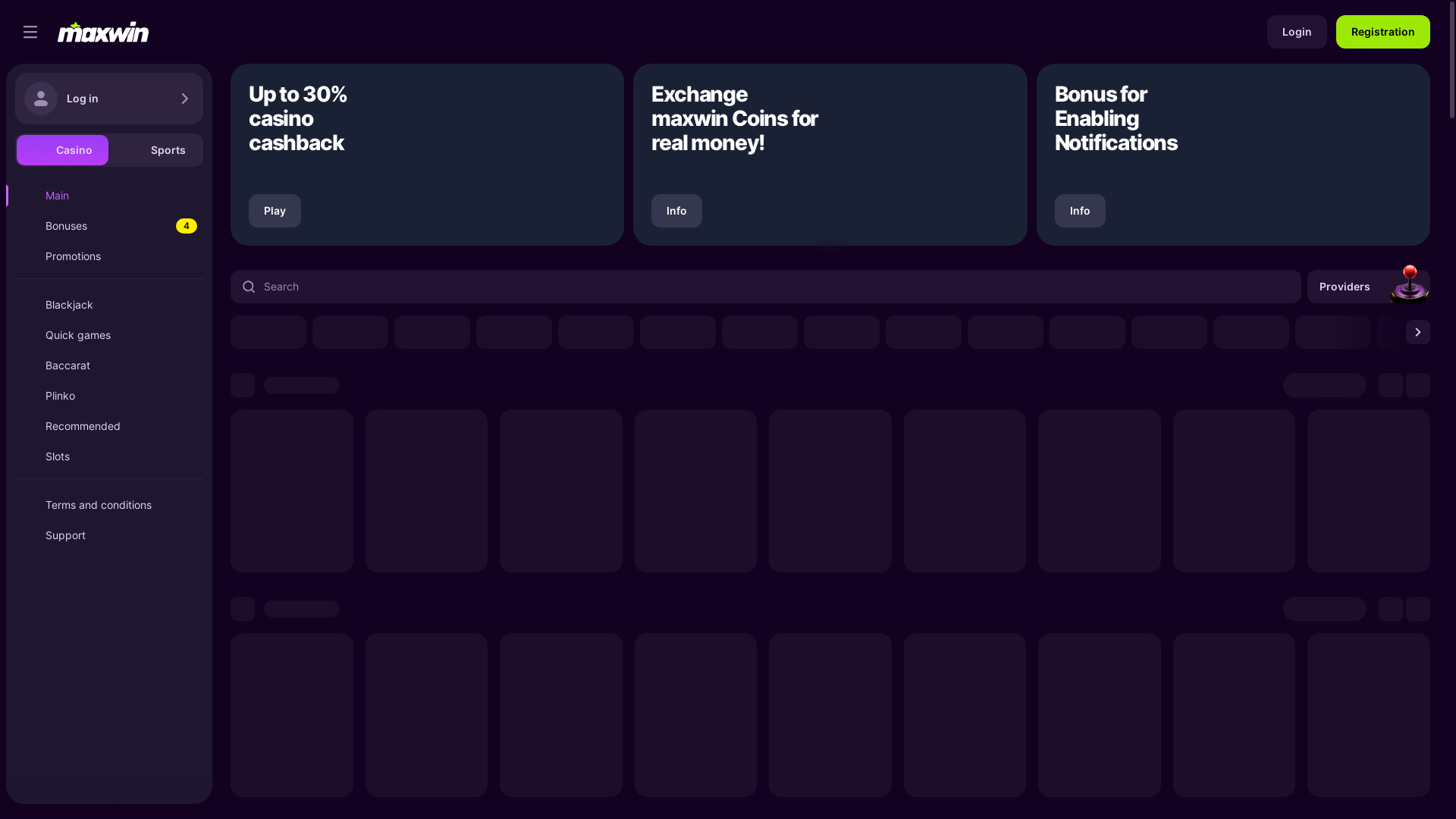This screenshot has height=819, width=1456.
Task: Open the Support page
Action: [109, 535]
